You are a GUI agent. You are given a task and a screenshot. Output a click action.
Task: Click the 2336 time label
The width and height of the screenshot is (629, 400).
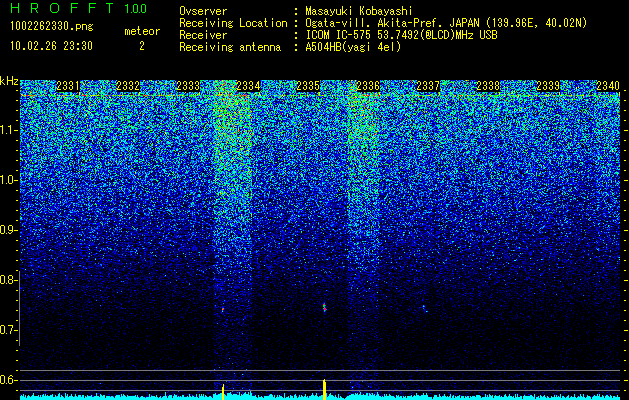(368, 86)
